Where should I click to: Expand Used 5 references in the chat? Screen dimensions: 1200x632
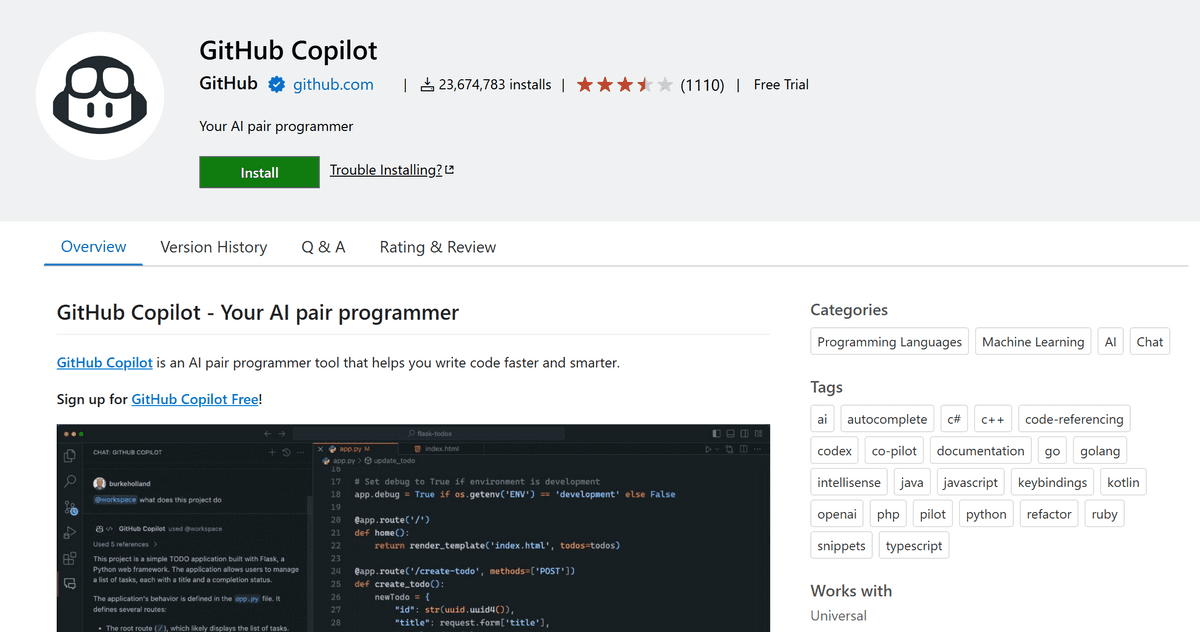coord(122,544)
